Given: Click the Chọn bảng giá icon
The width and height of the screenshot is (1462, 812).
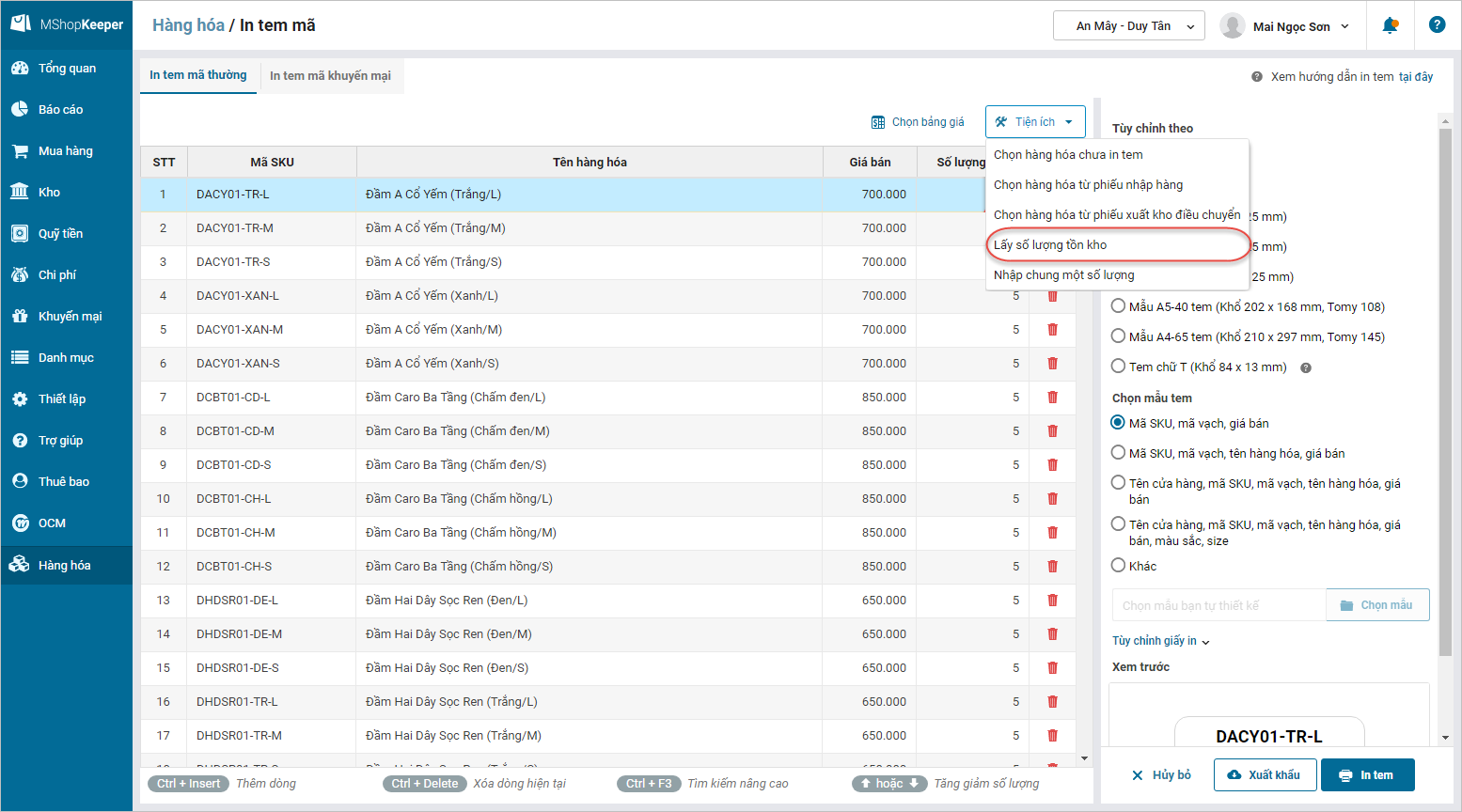Looking at the screenshot, I should [x=878, y=122].
